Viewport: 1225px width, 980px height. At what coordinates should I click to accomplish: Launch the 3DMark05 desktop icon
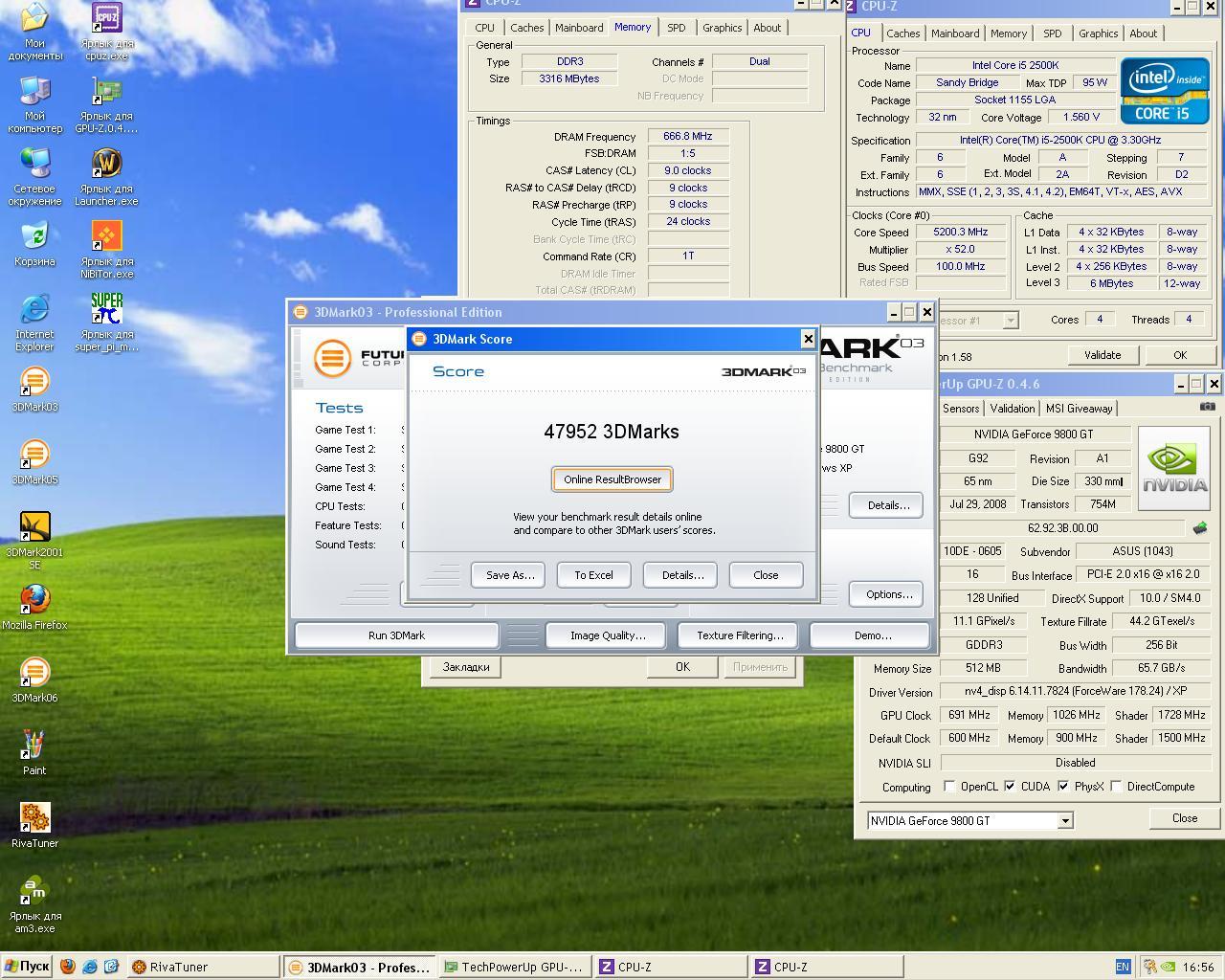pyautogui.click(x=34, y=463)
